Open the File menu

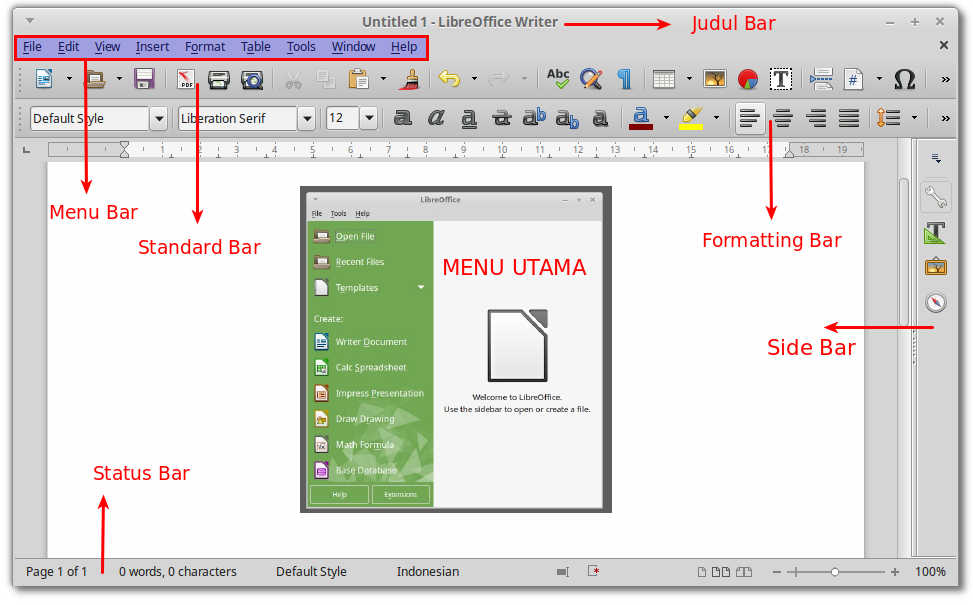tap(32, 47)
